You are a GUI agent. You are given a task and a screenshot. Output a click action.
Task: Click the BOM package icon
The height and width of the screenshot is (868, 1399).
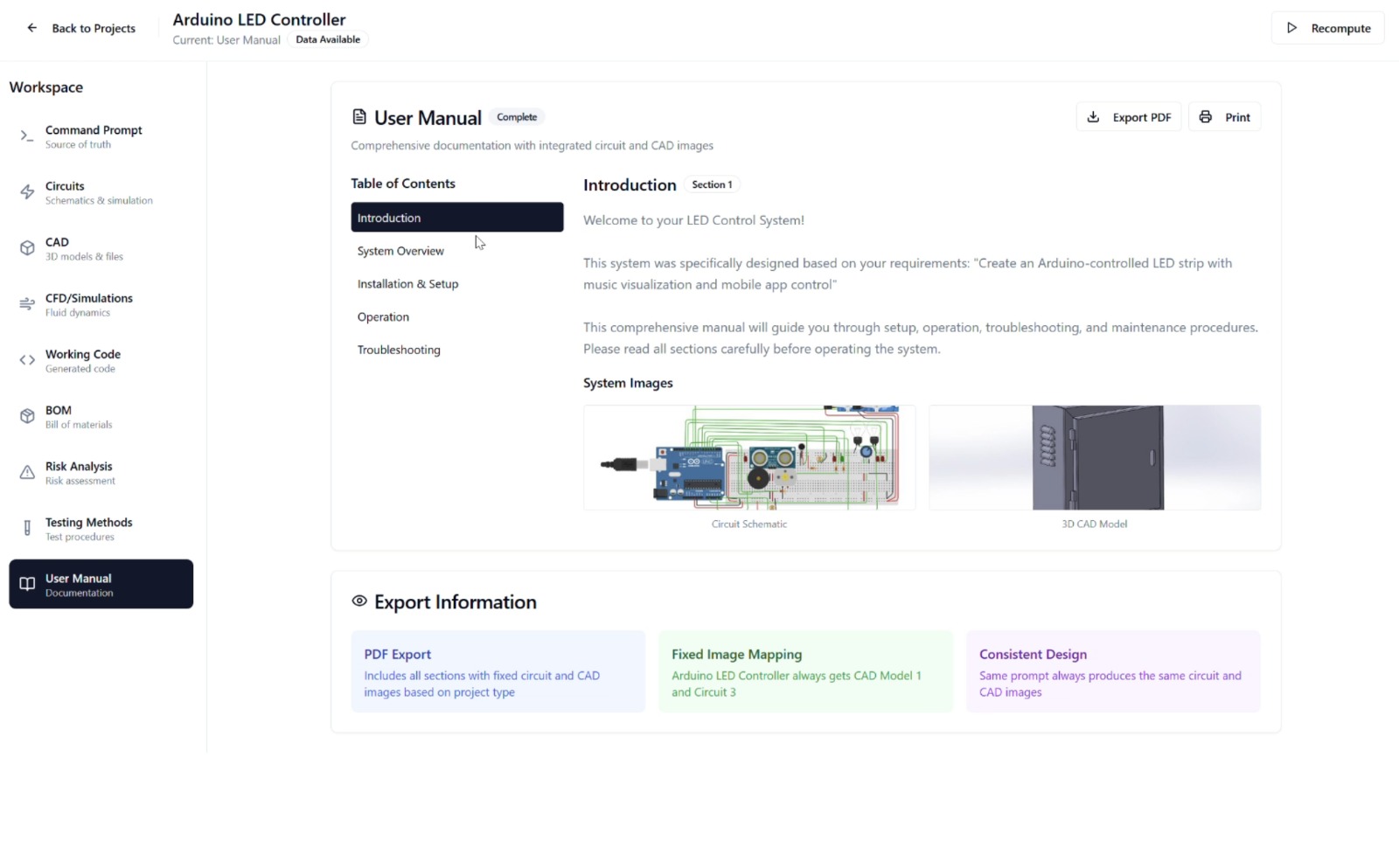pos(27,416)
